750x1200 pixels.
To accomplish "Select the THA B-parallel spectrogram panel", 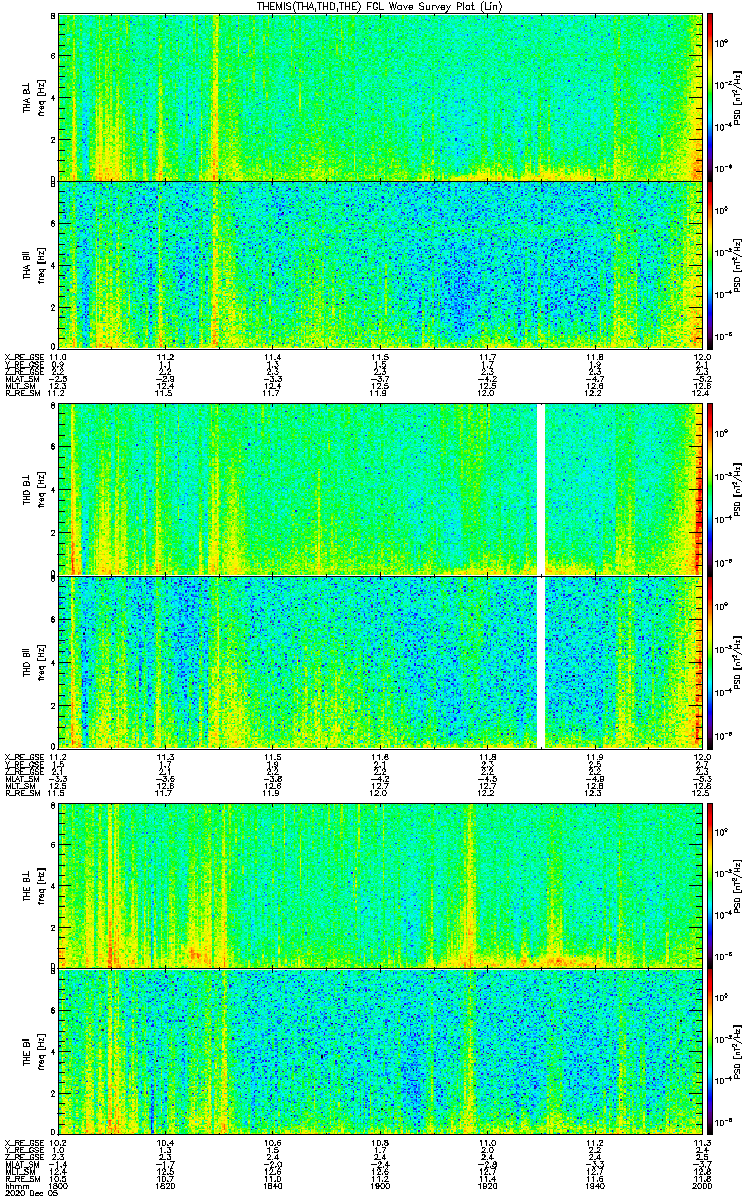I will 380,264.
